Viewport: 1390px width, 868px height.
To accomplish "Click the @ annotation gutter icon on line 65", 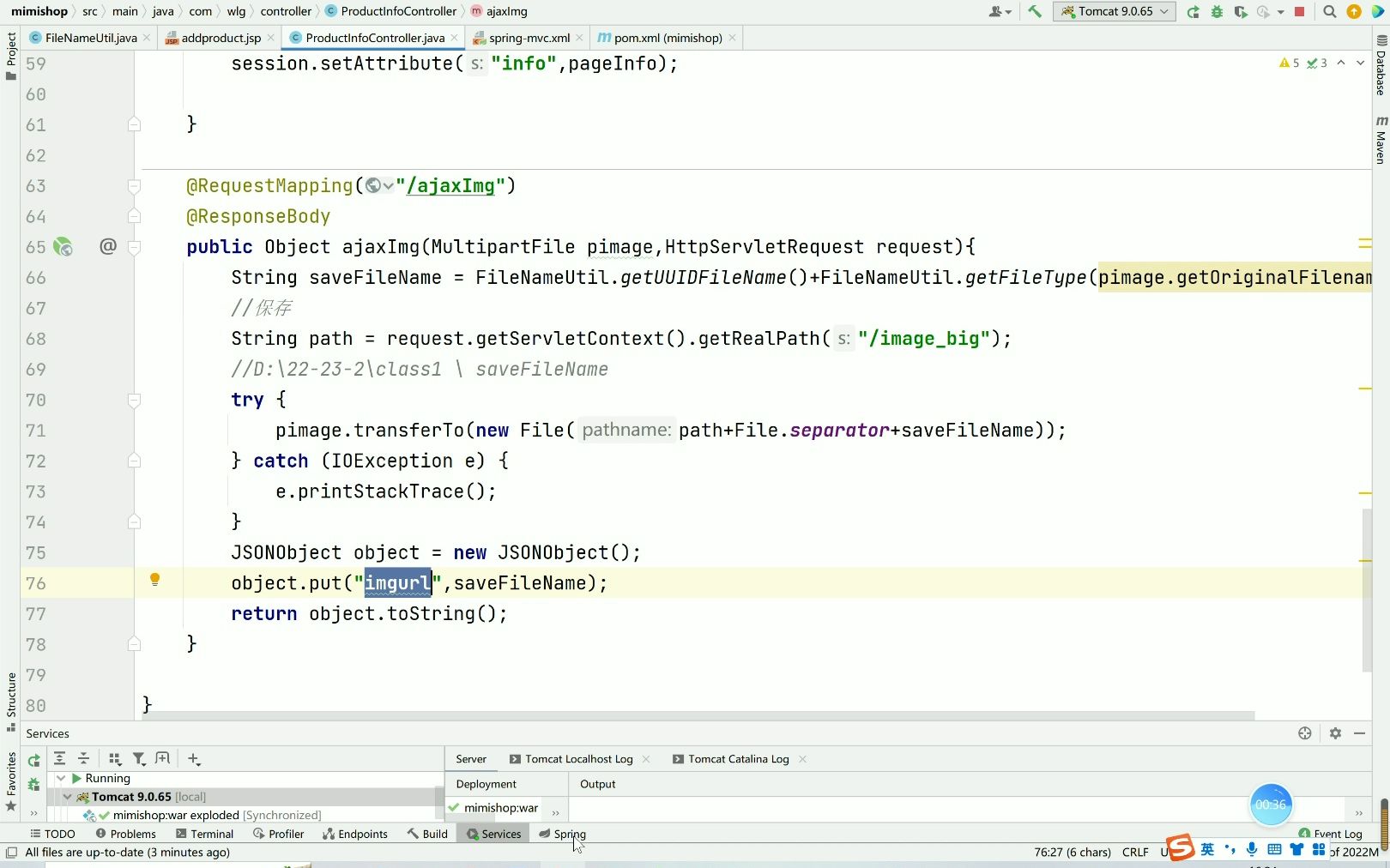I will point(107,246).
